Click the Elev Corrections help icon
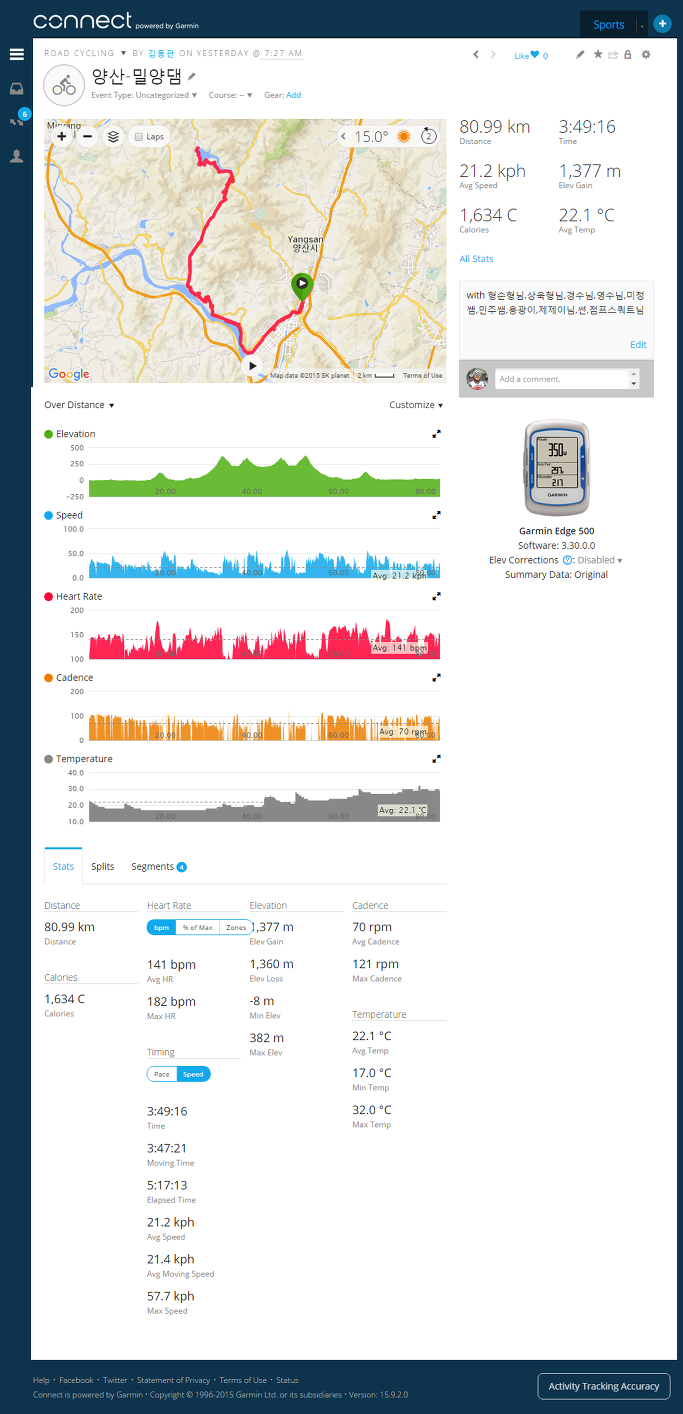 (567, 561)
